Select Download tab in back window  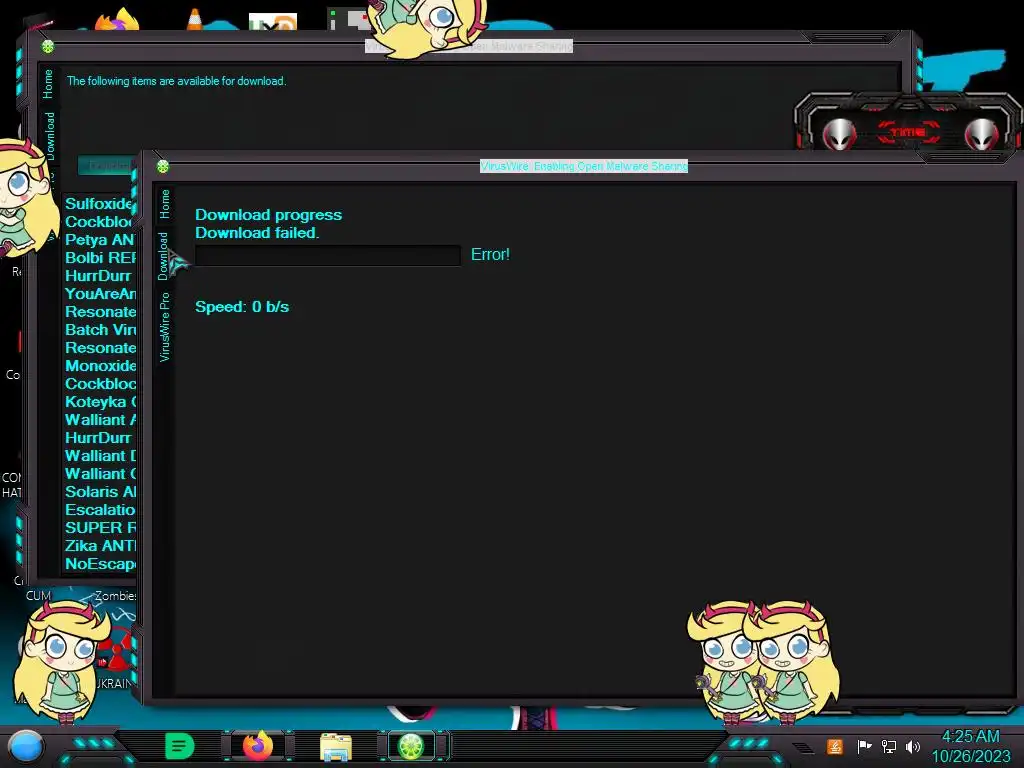50,136
